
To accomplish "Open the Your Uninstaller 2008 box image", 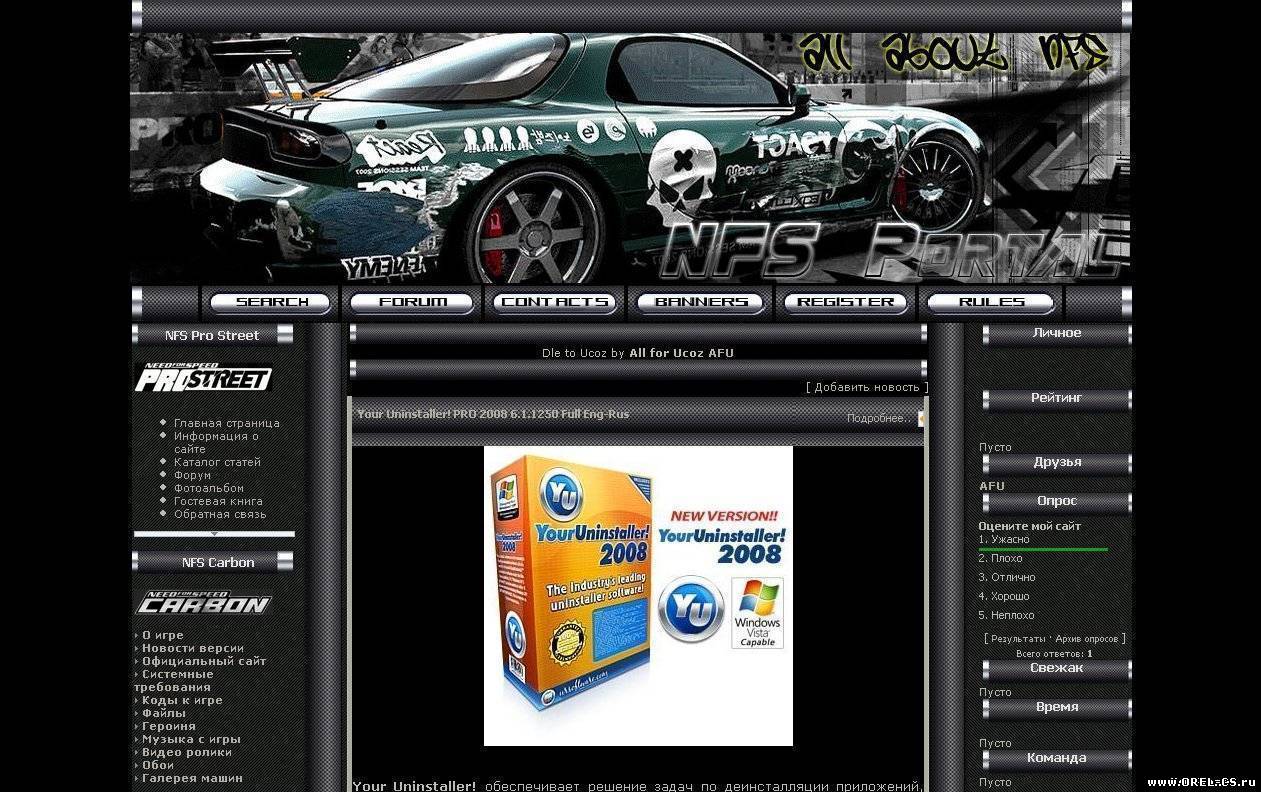I will point(638,596).
